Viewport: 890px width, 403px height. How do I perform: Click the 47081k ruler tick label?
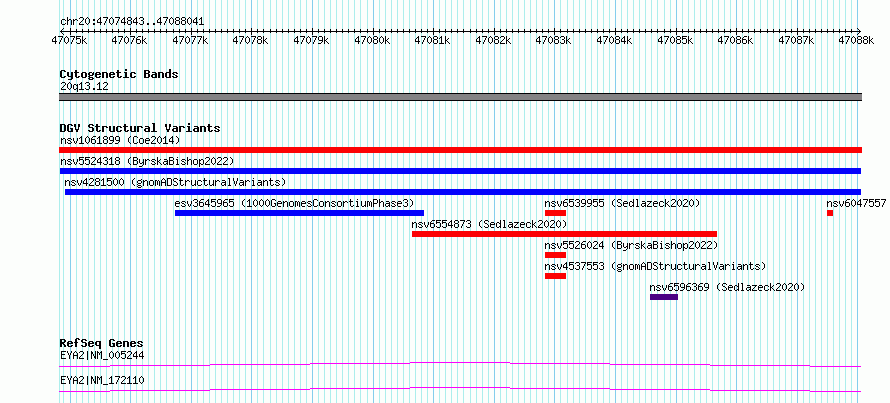(433, 40)
